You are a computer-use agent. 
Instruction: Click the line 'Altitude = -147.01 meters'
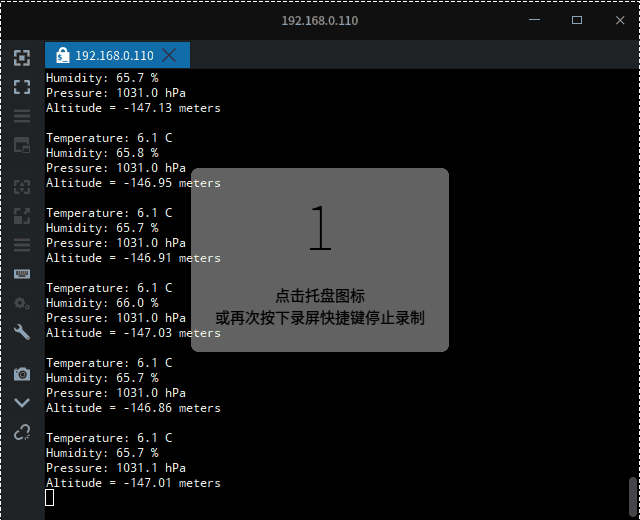pos(133,483)
